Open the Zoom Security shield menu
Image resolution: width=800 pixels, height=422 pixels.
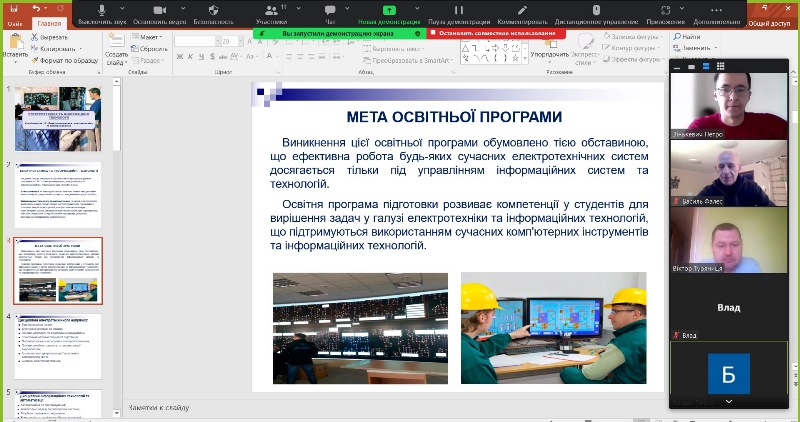pyautogui.click(x=213, y=14)
